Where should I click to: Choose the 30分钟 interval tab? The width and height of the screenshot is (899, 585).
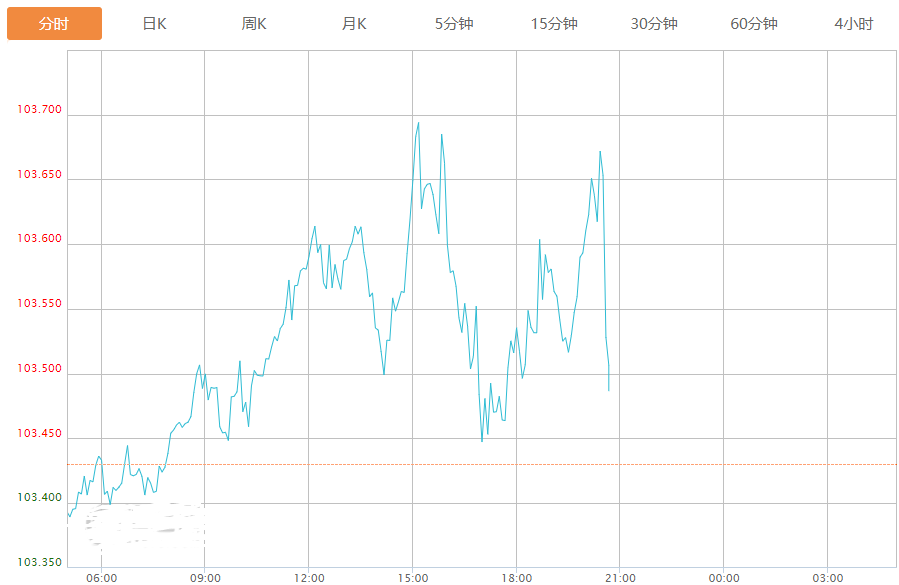654,23
